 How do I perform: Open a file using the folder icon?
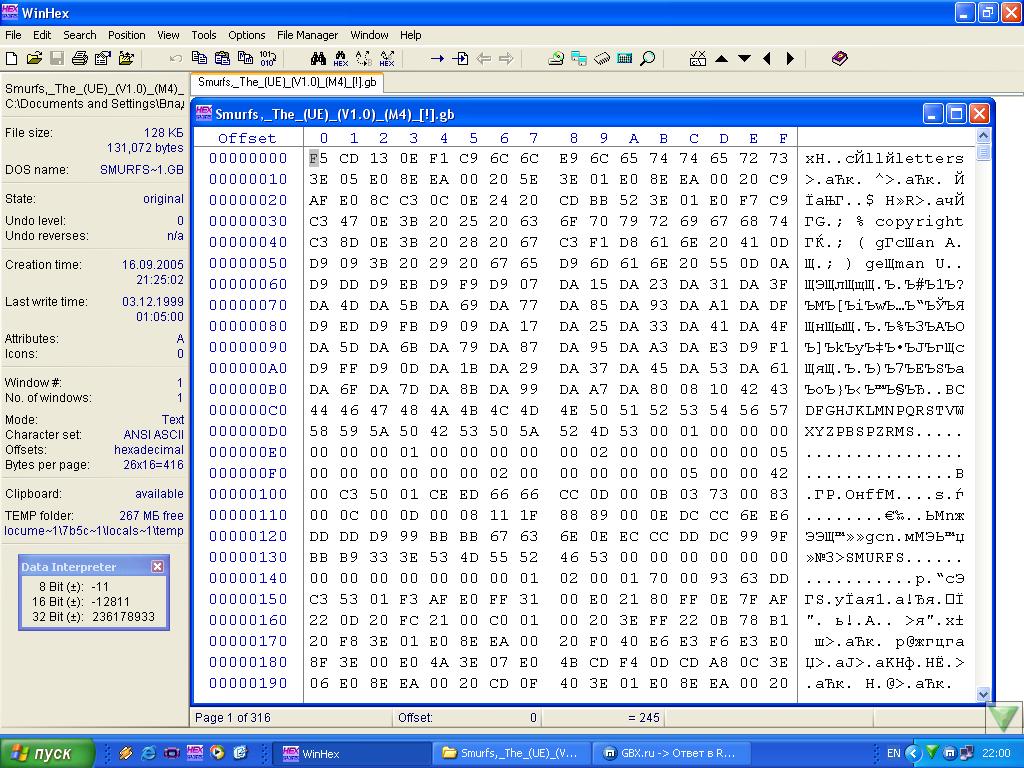point(34,59)
